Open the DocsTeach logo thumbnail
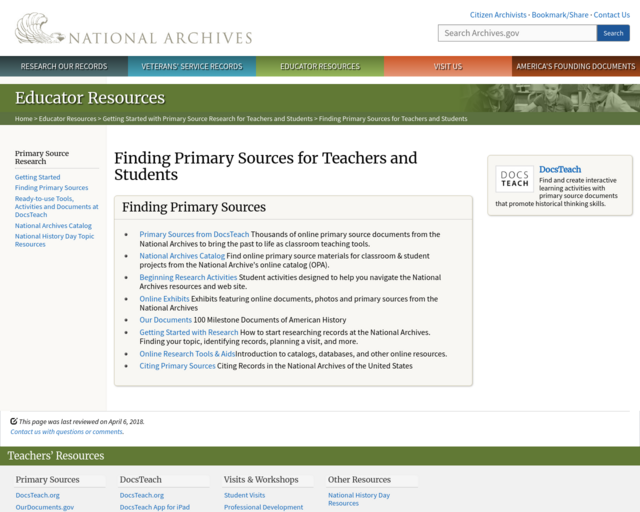The image size is (640, 512). pyautogui.click(x=514, y=179)
